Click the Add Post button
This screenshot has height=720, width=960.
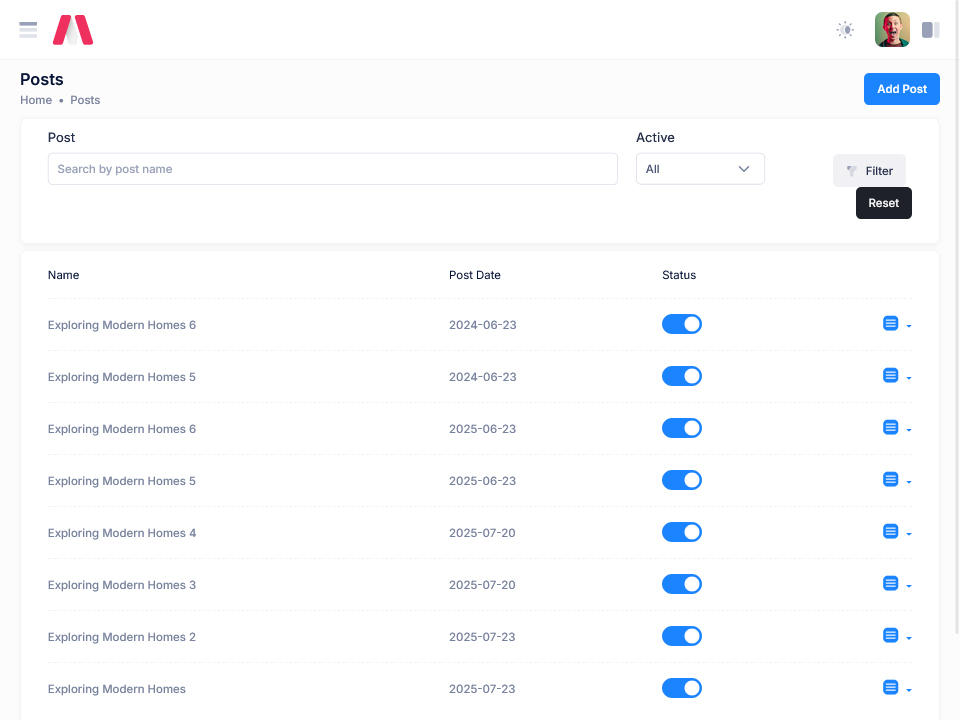tap(901, 89)
